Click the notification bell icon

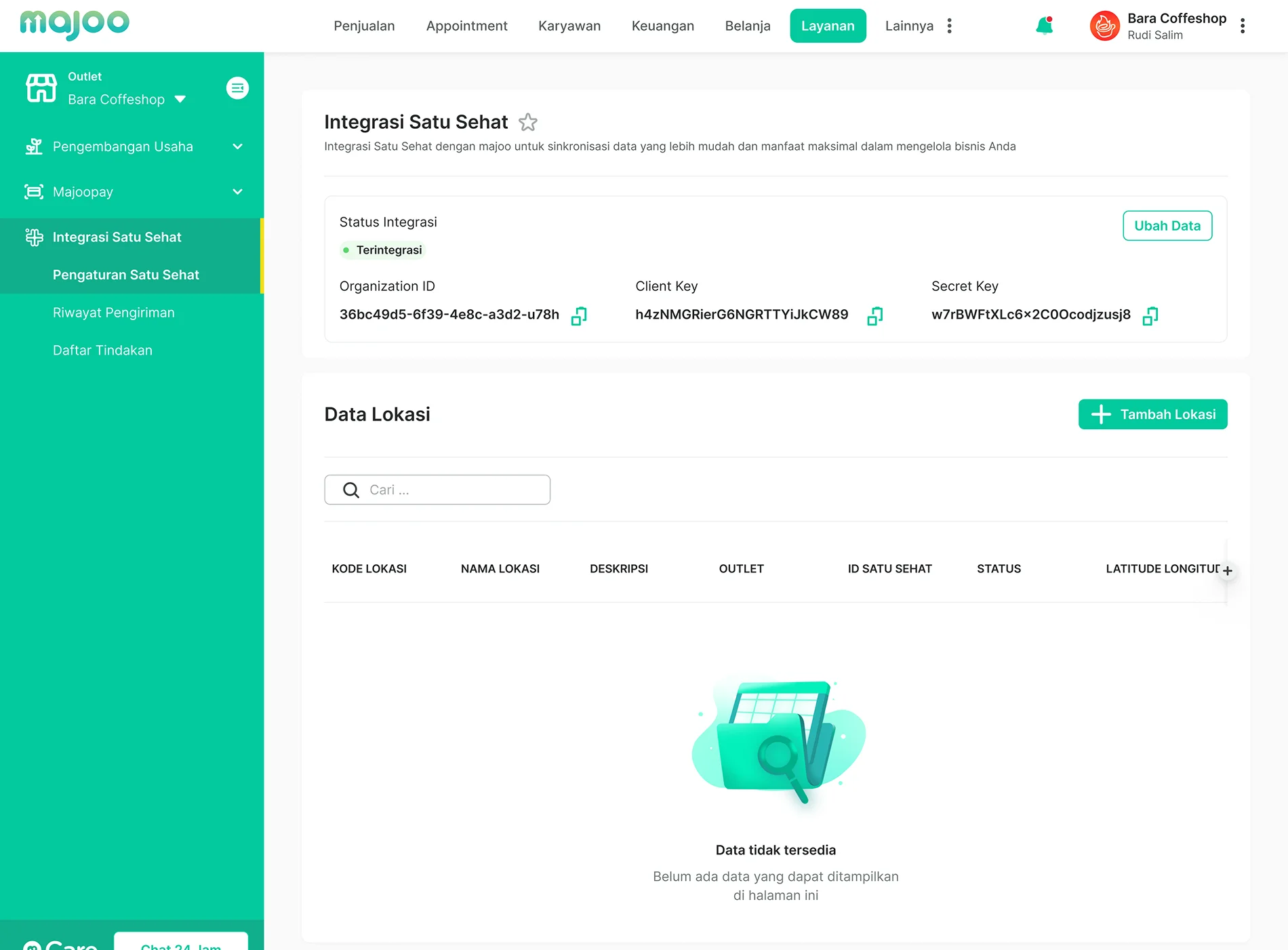(x=1044, y=26)
